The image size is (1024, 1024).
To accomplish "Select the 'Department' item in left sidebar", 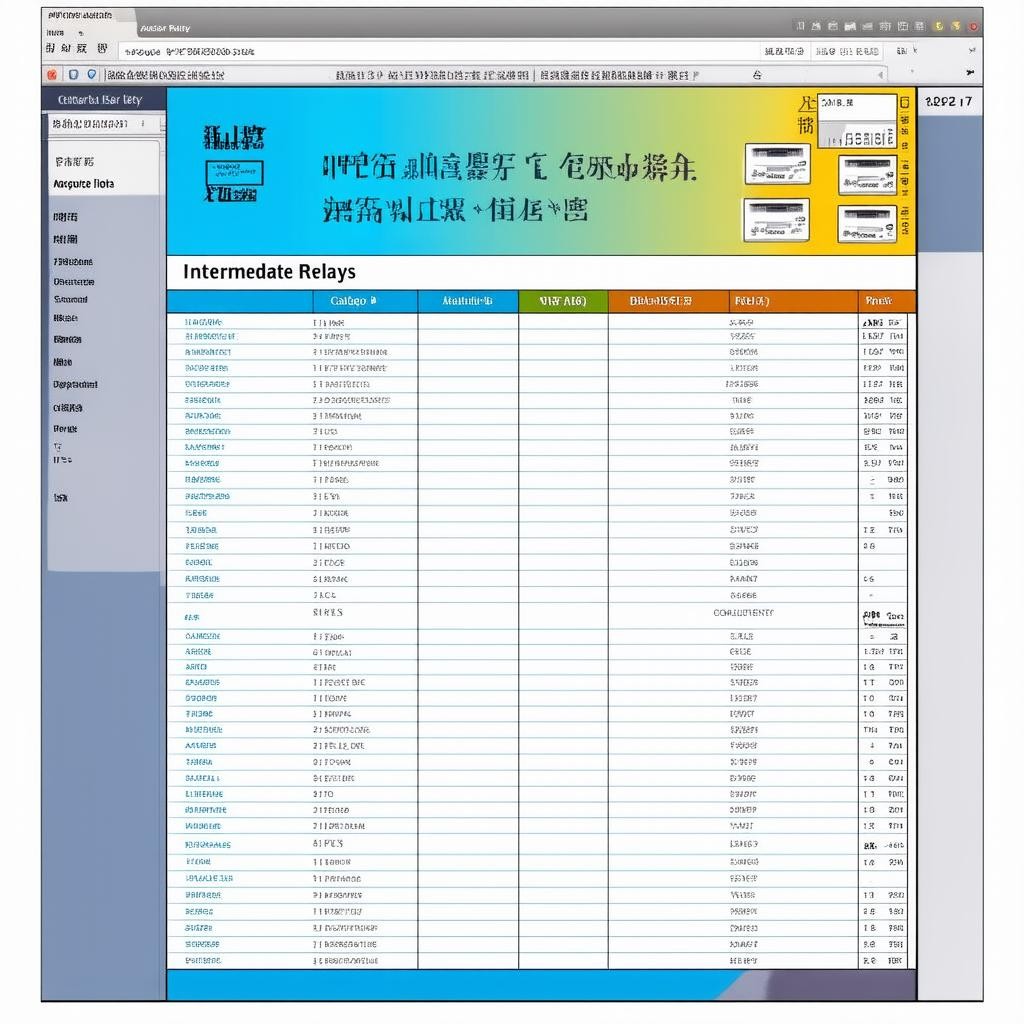I will pyautogui.click(x=76, y=384).
